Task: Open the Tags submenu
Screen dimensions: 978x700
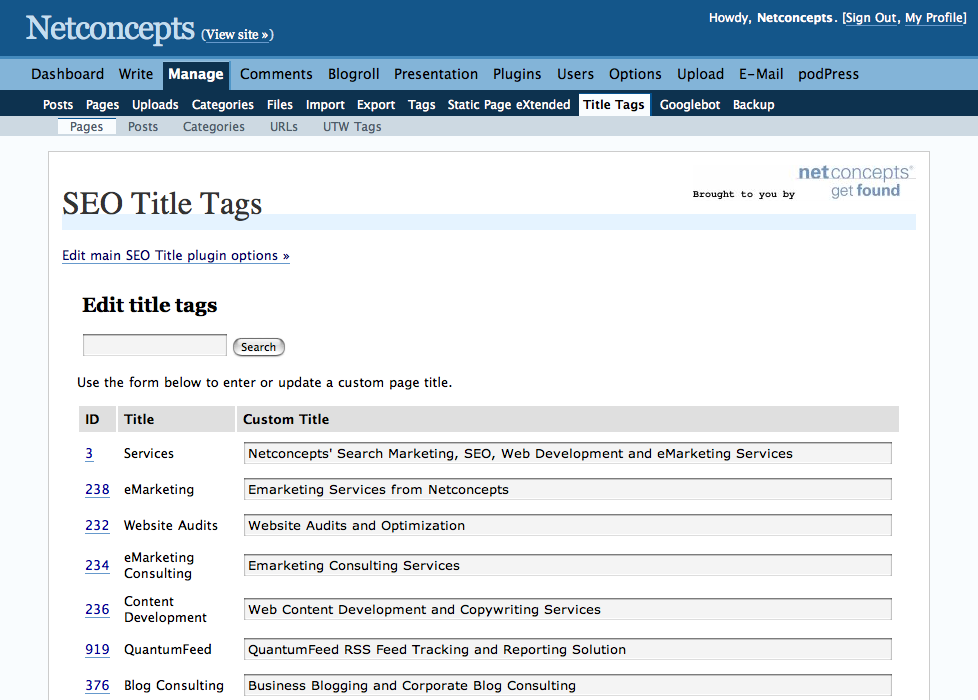Action: [422, 105]
